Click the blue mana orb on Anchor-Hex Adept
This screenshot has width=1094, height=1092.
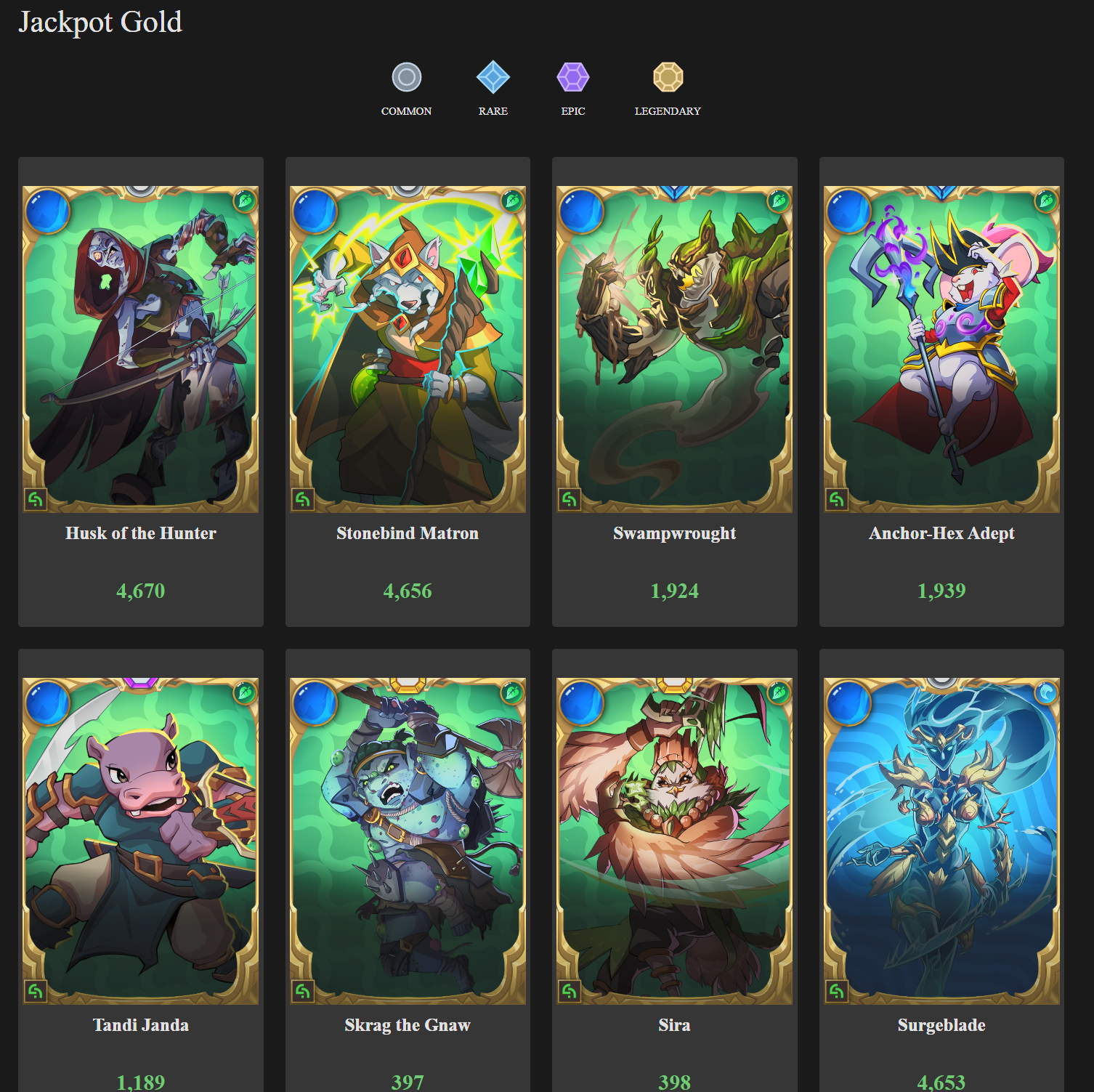pos(848,211)
